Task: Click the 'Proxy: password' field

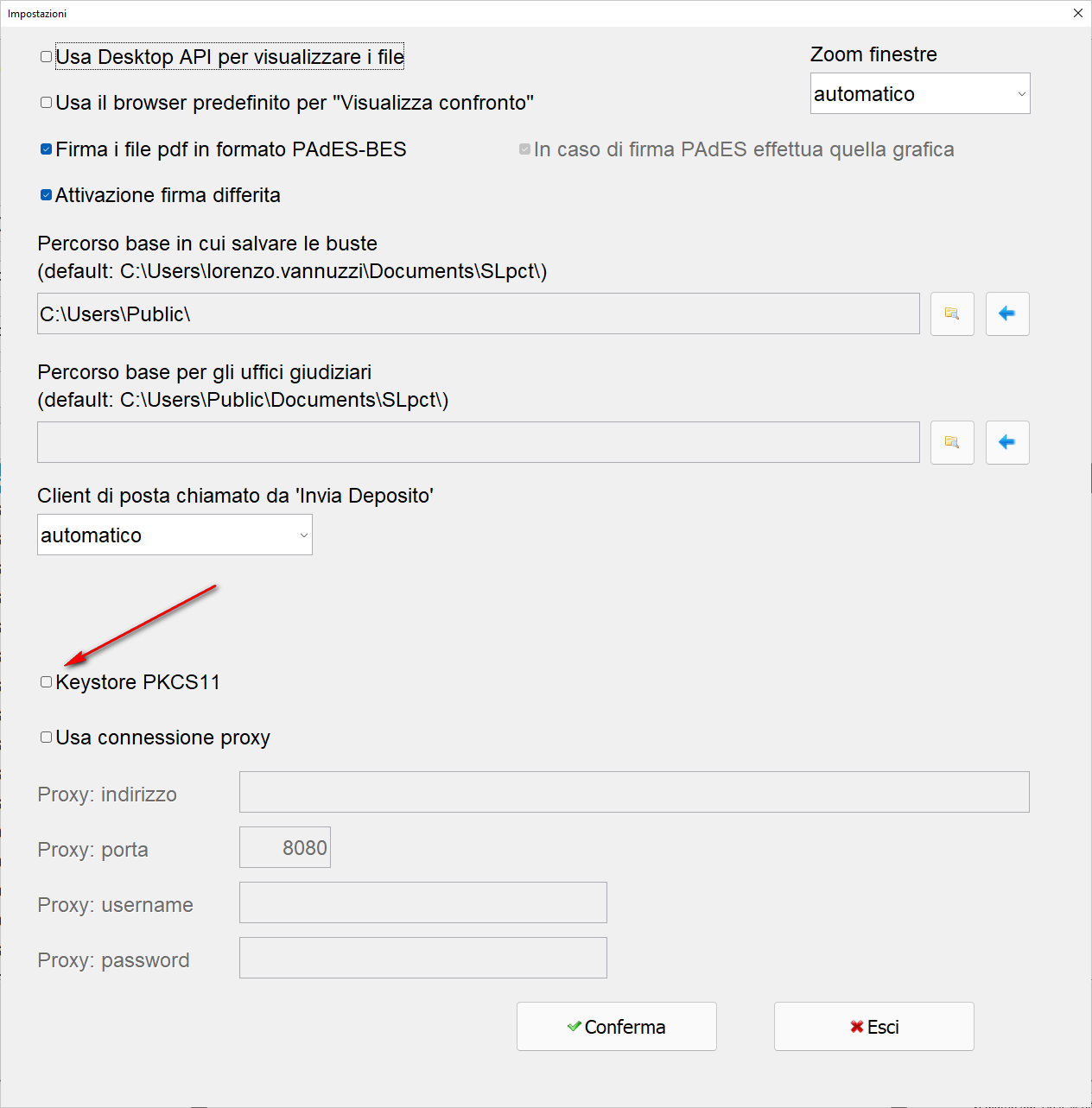Action: click(423, 958)
